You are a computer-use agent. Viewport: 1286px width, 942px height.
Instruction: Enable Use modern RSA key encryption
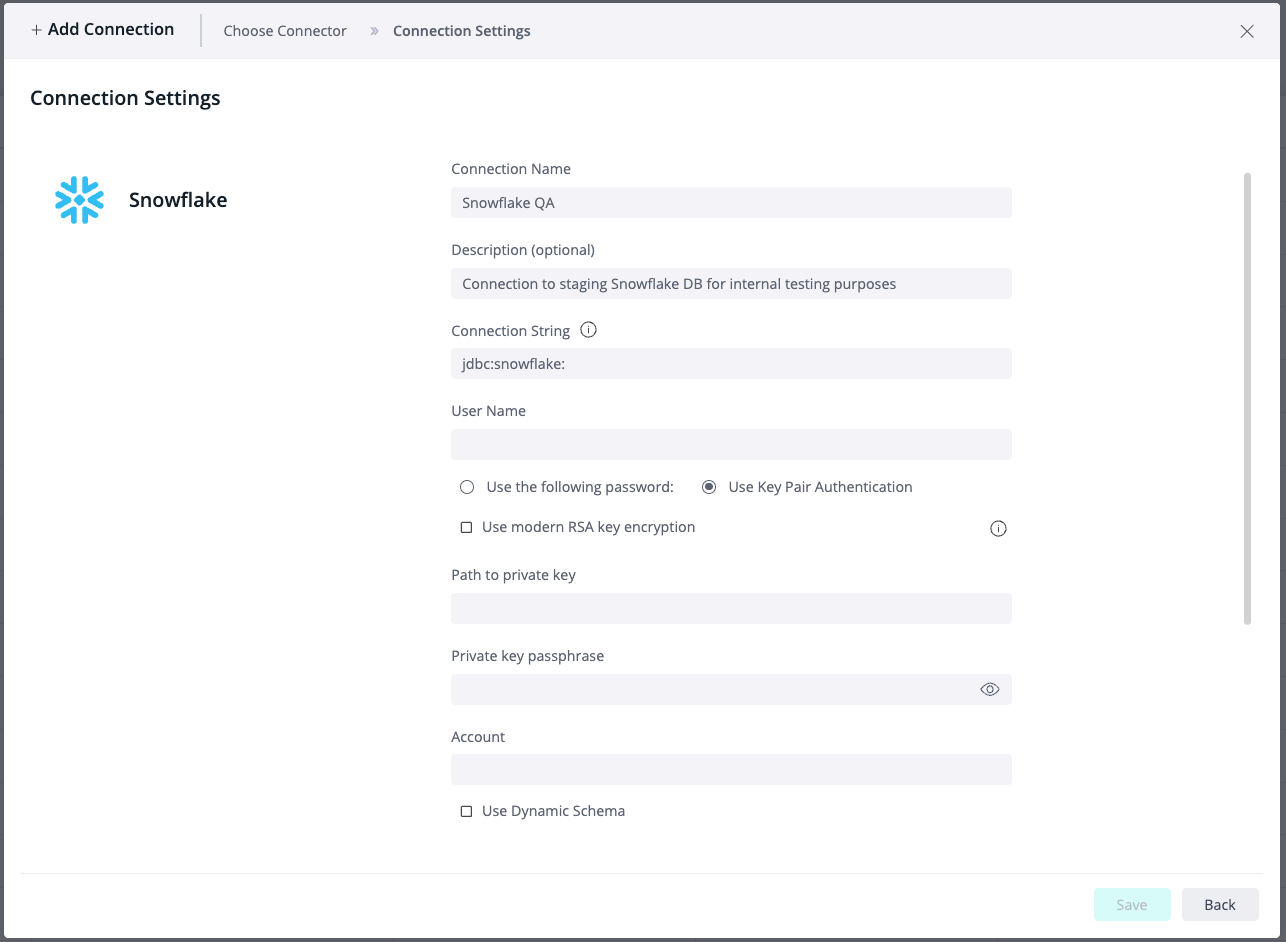click(x=466, y=527)
